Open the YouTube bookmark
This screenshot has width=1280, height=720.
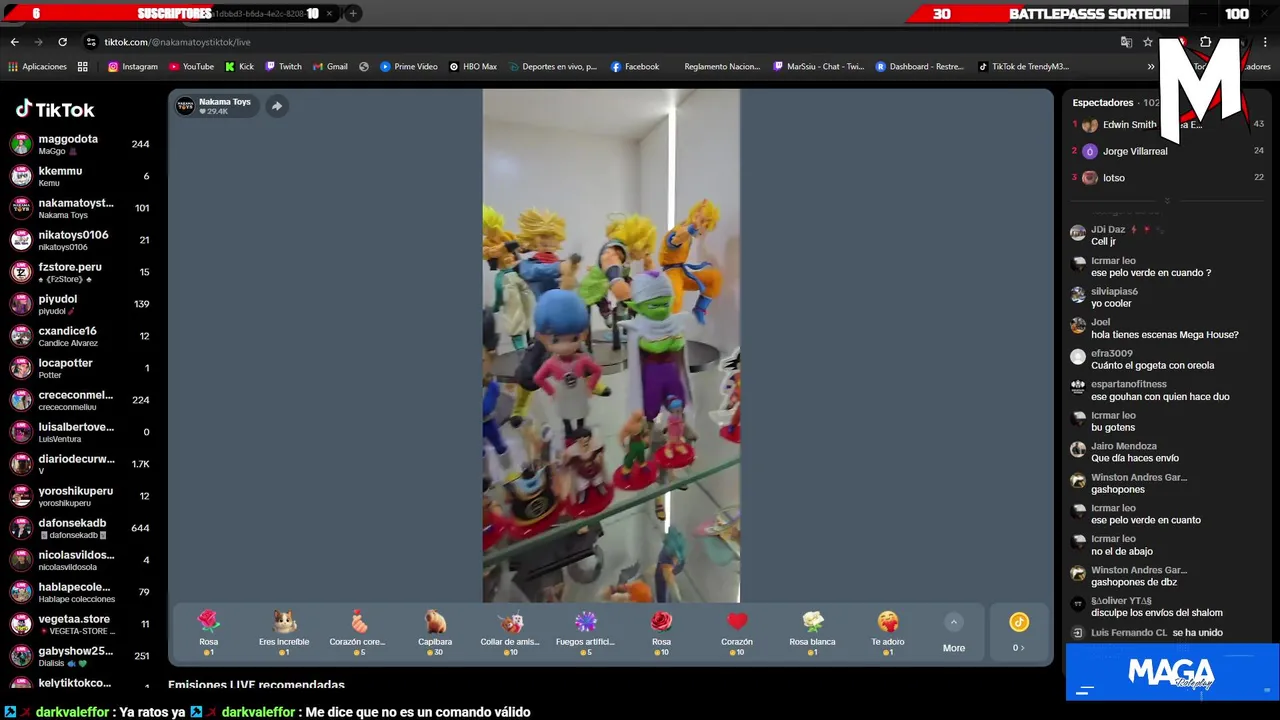pyautogui.click(x=191, y=67)
